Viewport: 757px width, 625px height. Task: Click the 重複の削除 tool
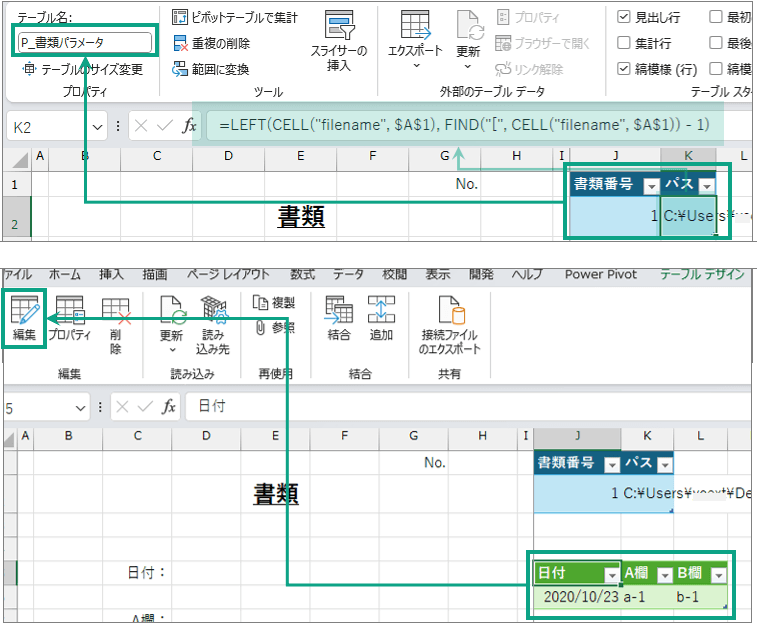pyautogui.click(x=211, y=43)
